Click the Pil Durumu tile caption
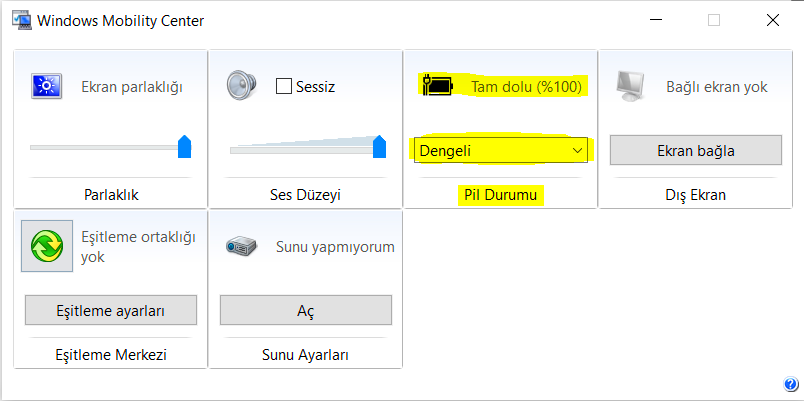 tap(501, 194)
